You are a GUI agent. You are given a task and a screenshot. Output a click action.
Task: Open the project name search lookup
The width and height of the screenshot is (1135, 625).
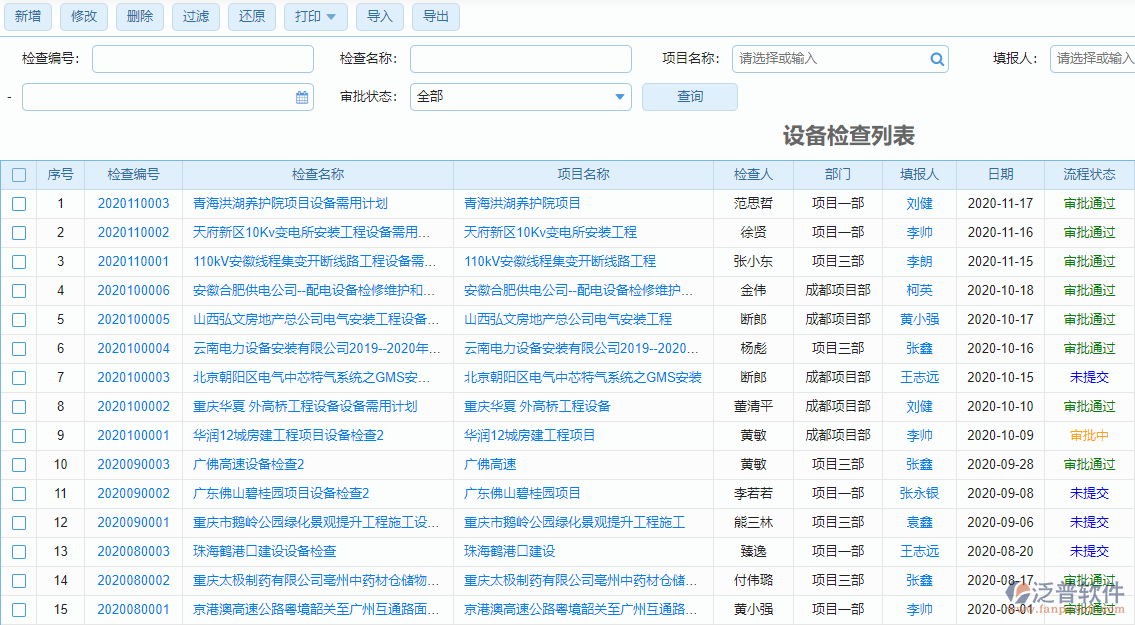(937, 59)
